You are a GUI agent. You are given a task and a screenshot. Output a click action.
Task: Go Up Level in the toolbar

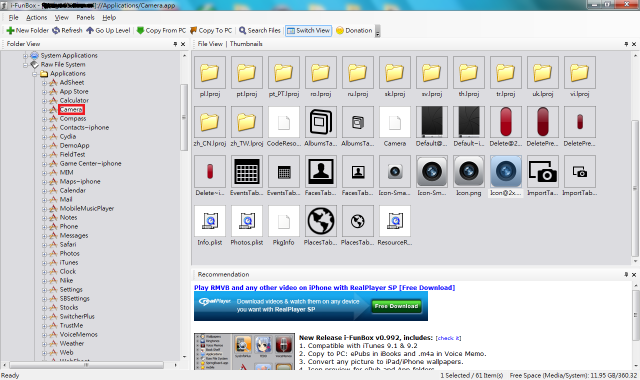[x=108, y=31]
